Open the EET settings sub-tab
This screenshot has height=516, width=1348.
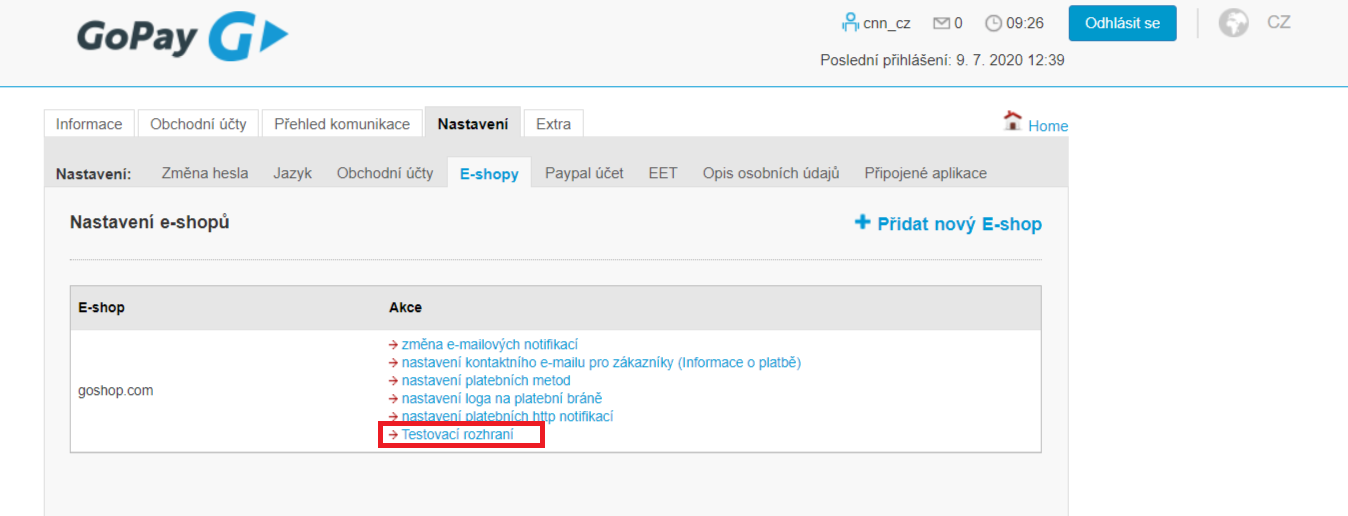click(x=662, y=173)
